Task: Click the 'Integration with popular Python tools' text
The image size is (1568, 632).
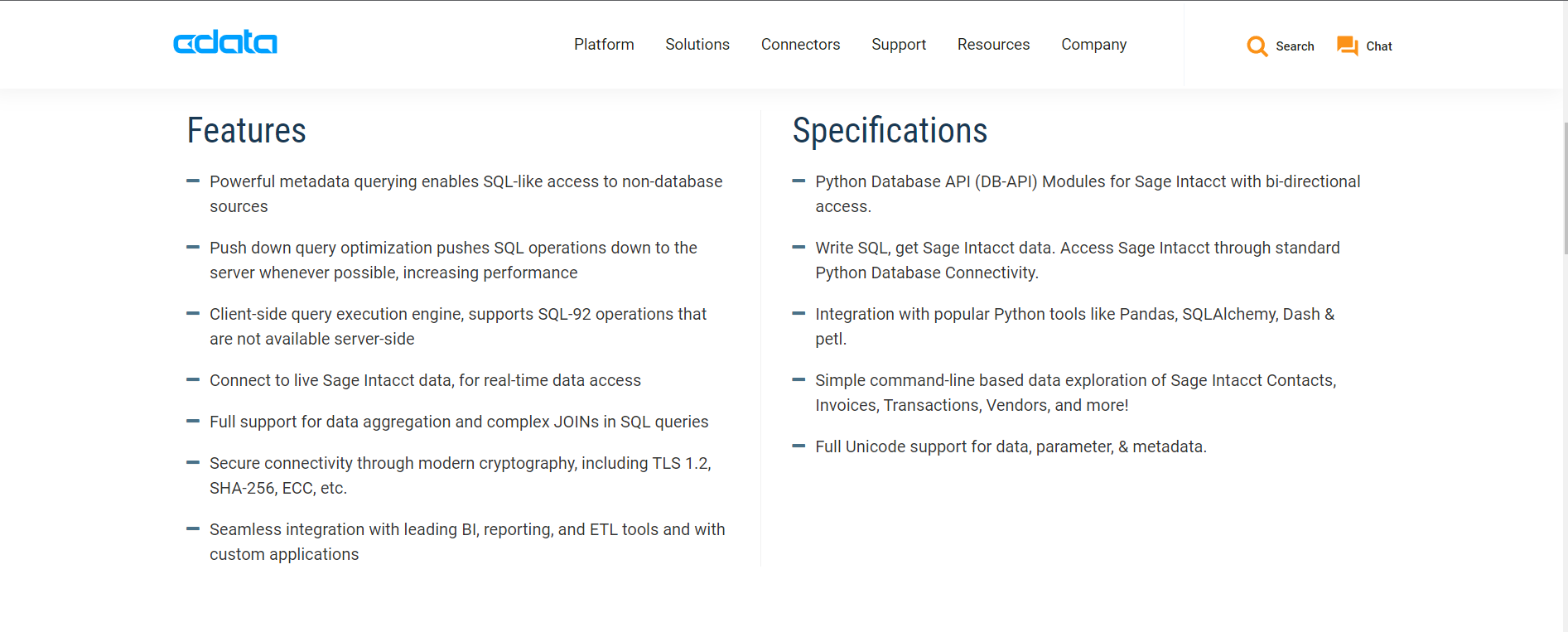Action: coord(1074,314)
